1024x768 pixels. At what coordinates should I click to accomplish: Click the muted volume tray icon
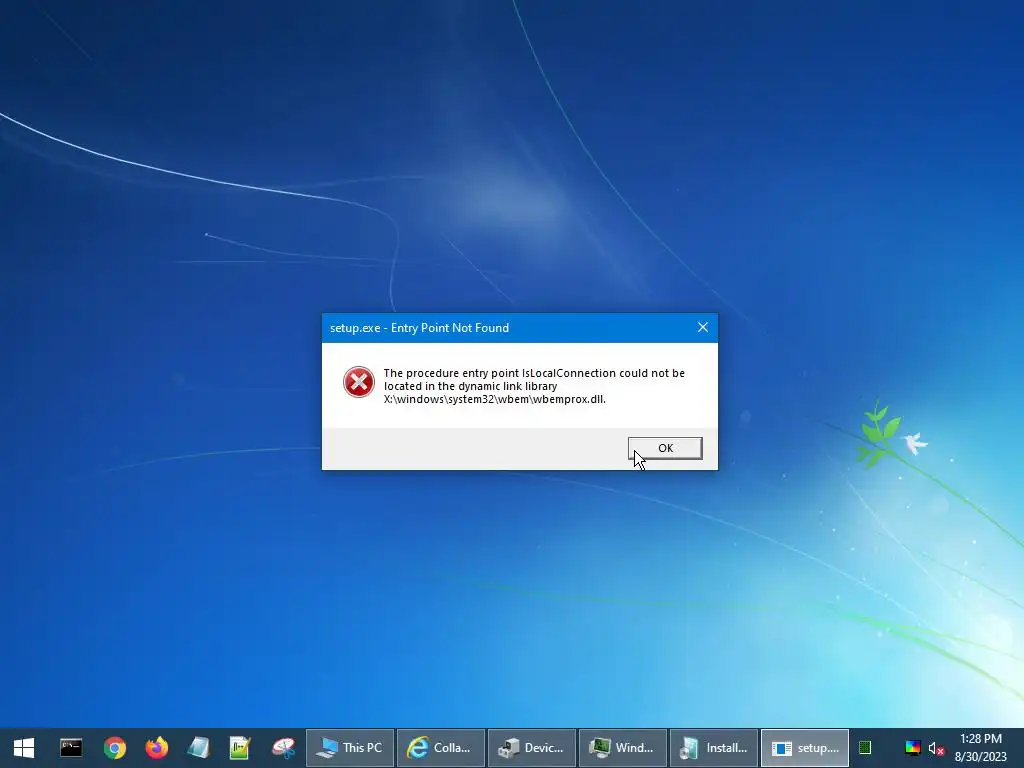click(x=936, y=748)
